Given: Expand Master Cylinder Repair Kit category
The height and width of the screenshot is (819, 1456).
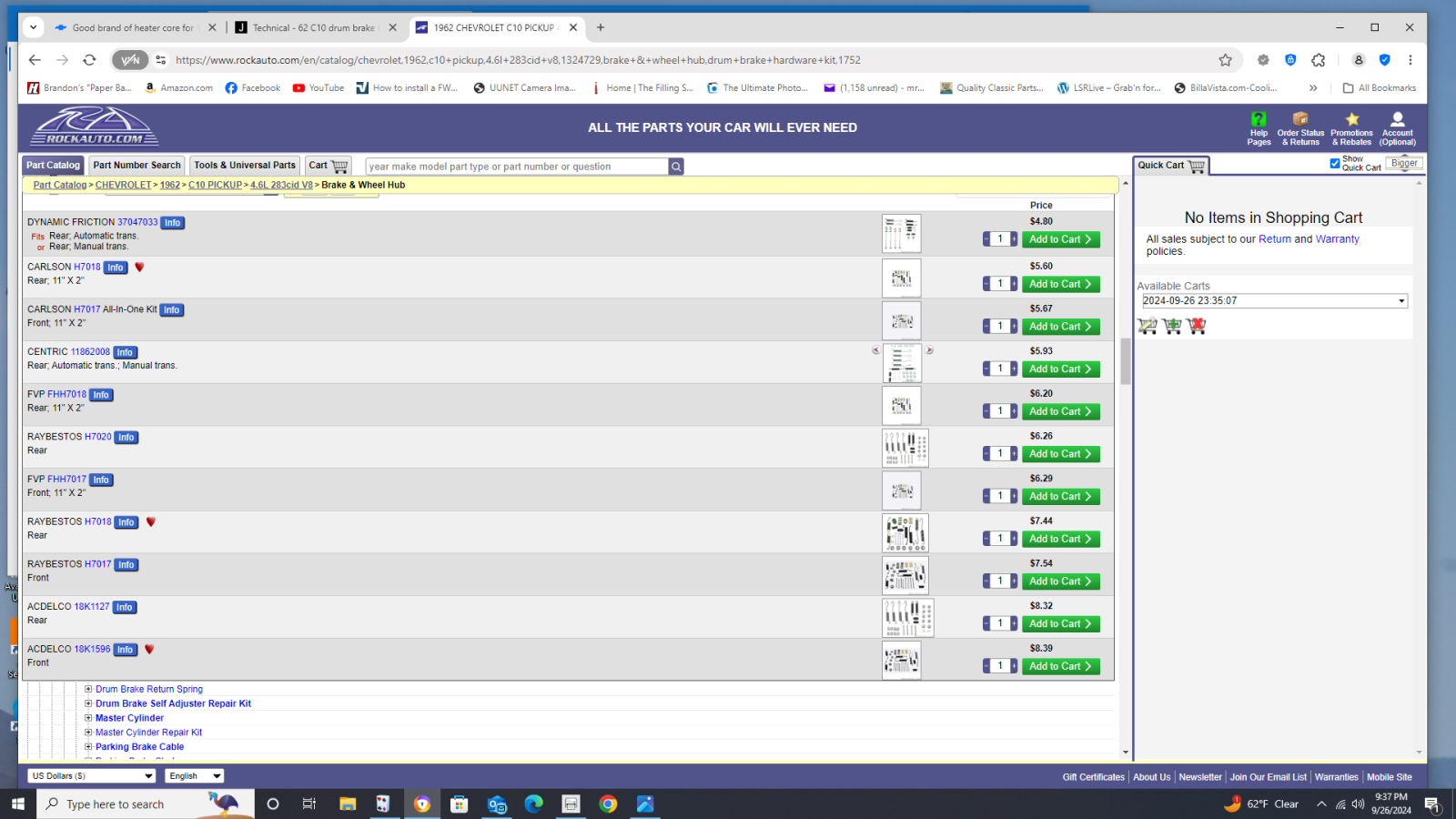Looking at the screenshot, I should [x=88, y=732].
